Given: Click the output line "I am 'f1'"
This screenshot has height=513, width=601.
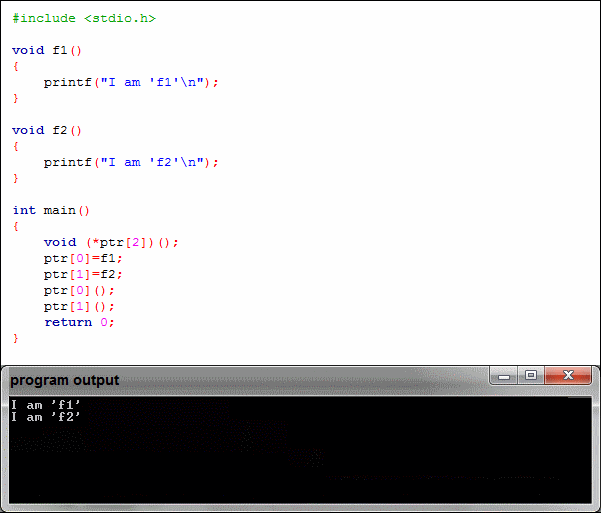Looking at the screenshot, I should (x=46, y=405).
